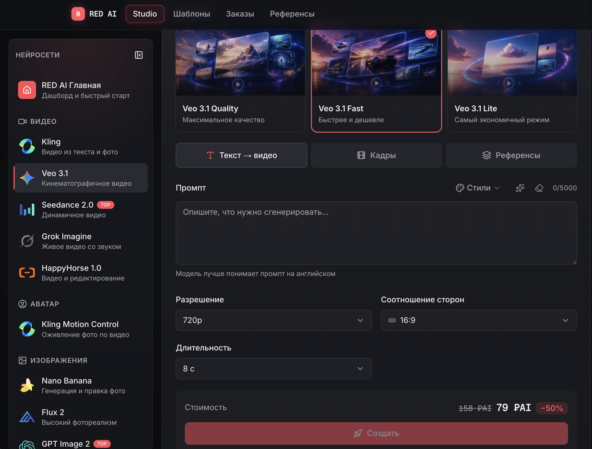
Task: Switch to the Кадры tab
Action: (376, 155)
